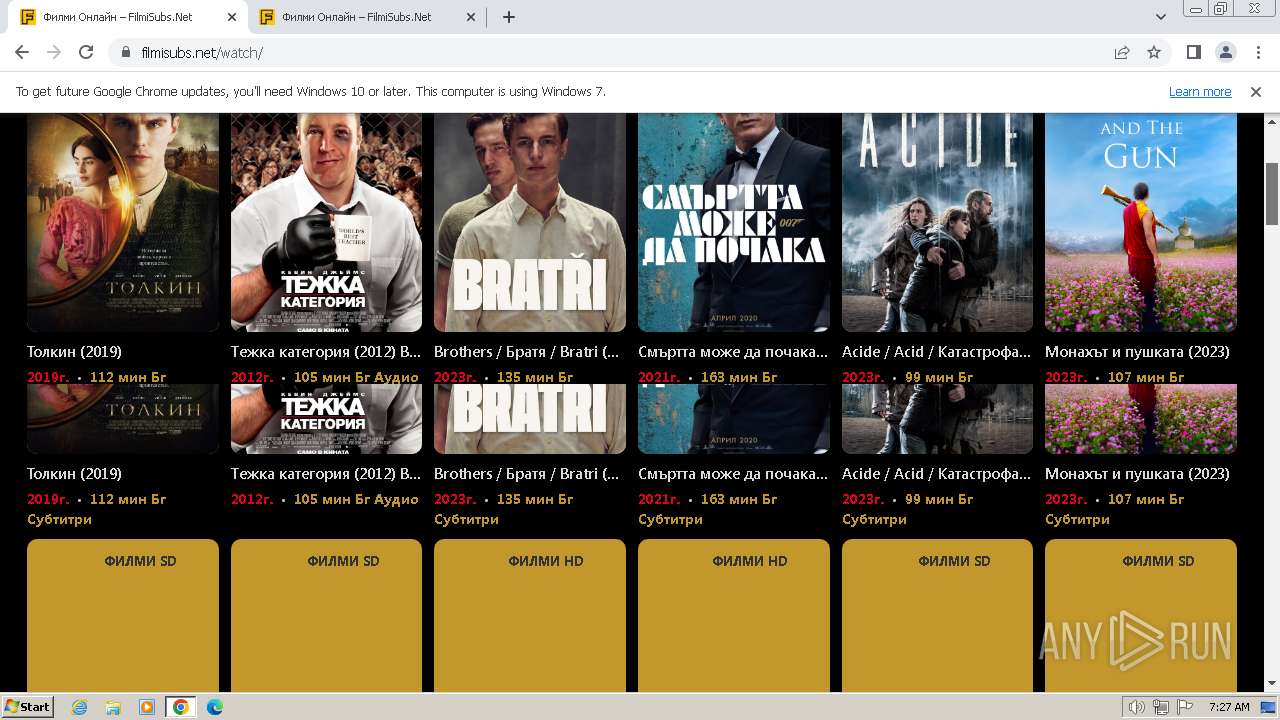Open lower Монахът и пушката title link
The image size is (1280, 720).
pos(1137,474)
